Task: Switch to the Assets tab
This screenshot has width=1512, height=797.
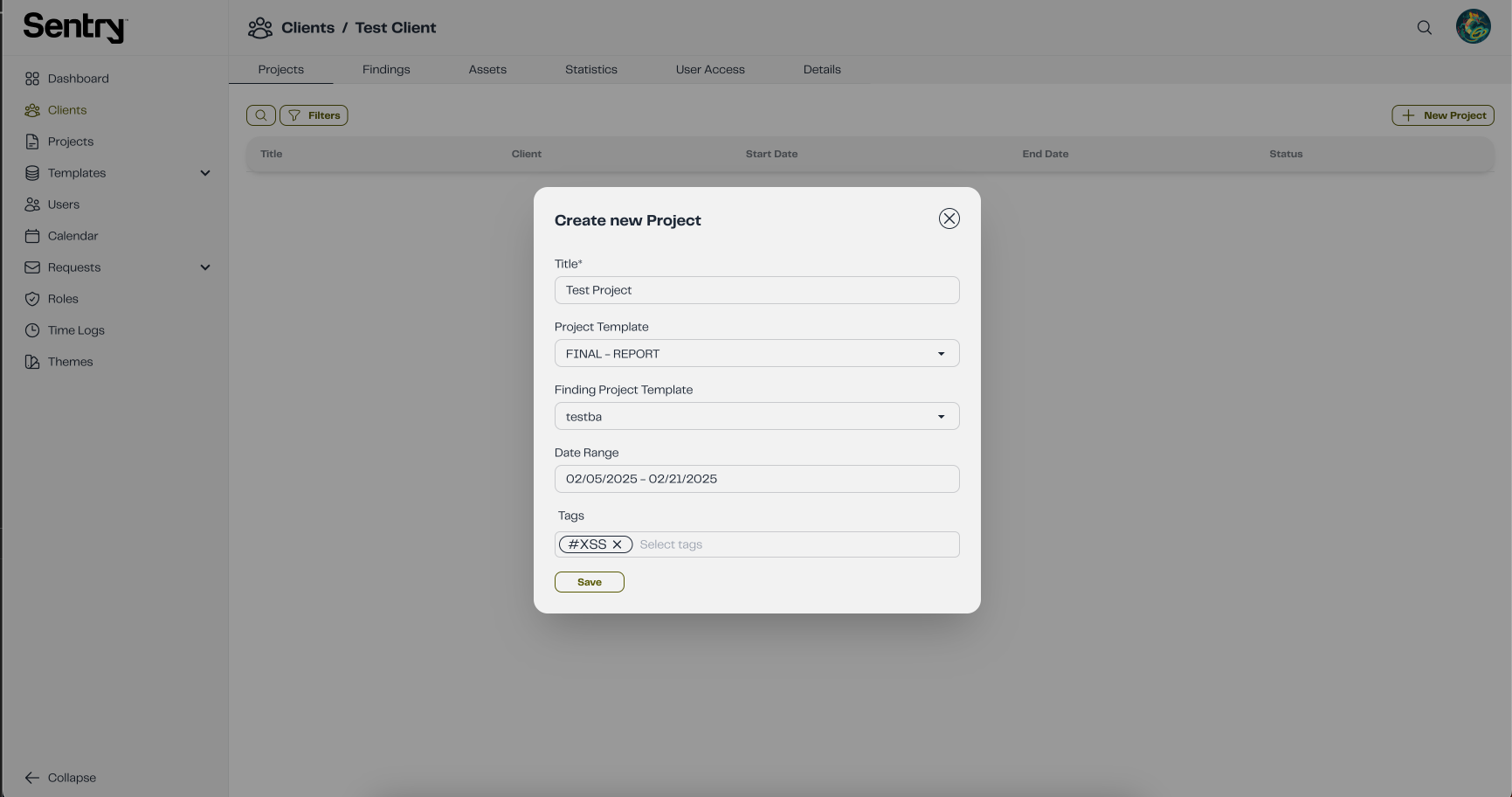Action: click(x=487, y=70)
